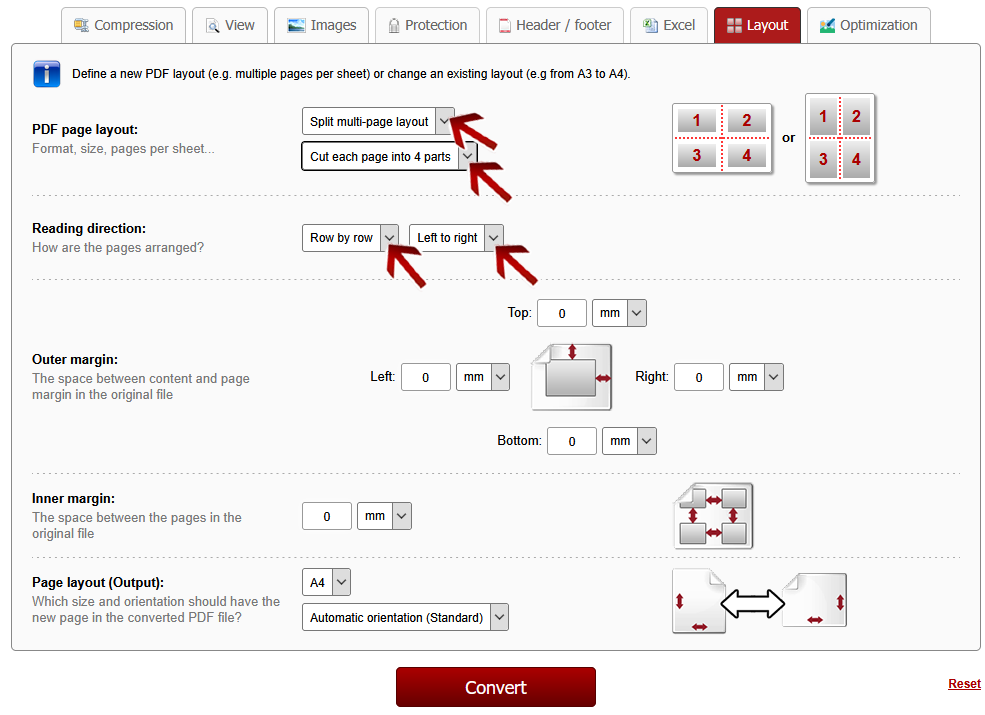
Task: Click the portrait page orientation icon
Action: tap(699, 601)
